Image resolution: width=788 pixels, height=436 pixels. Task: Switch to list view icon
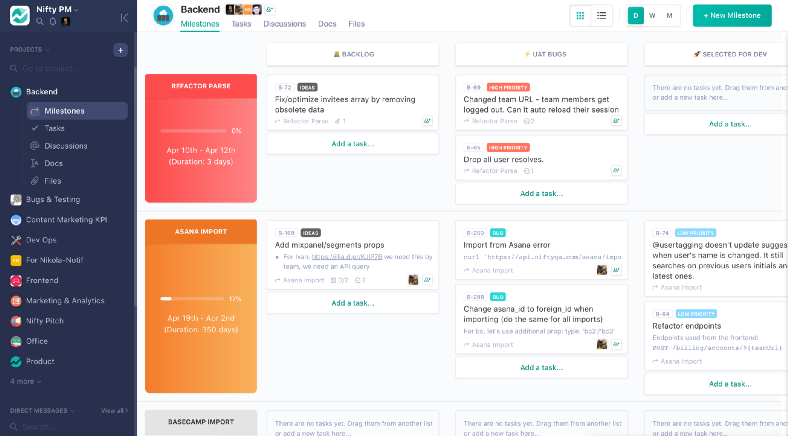[x=601, y=16]
